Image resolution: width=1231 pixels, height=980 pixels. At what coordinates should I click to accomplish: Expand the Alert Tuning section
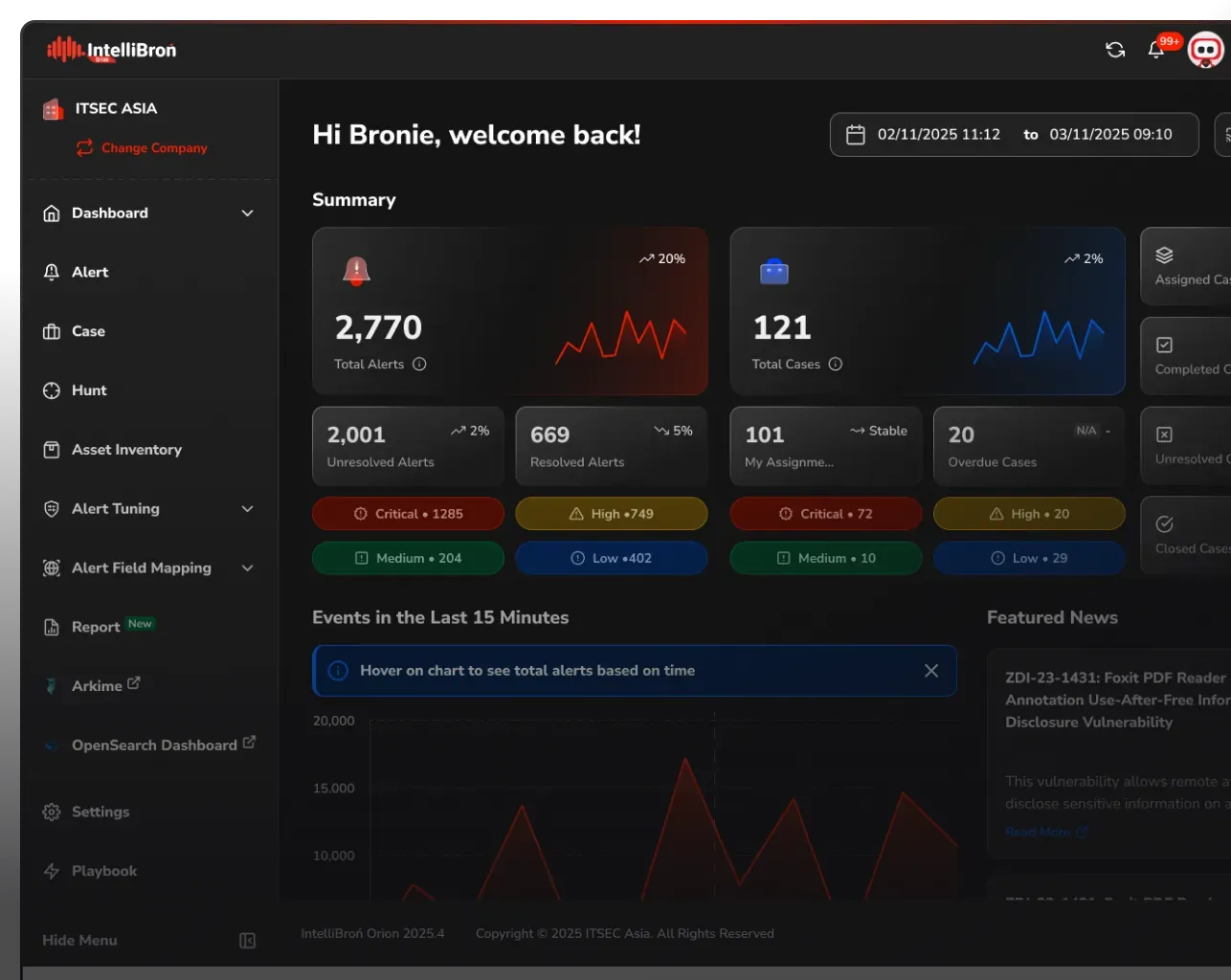[x=247, y=508]
